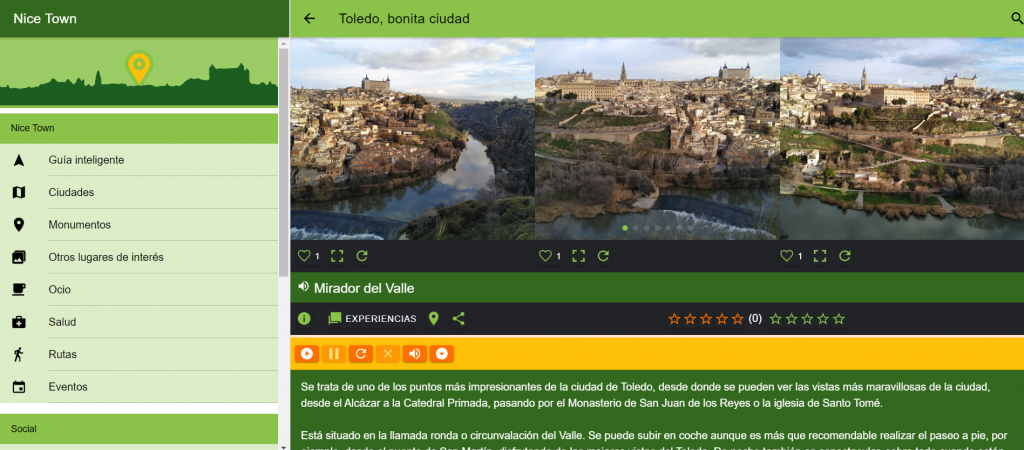Image resolution: width=1024 pixels, height=450 pixels.
Task: Open search with the magnifier icon
Action: 1017,18
